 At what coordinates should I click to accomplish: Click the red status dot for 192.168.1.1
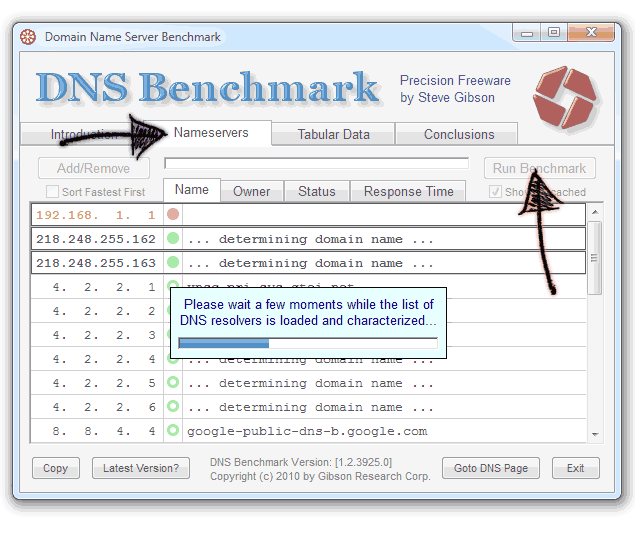coord(173,214)
